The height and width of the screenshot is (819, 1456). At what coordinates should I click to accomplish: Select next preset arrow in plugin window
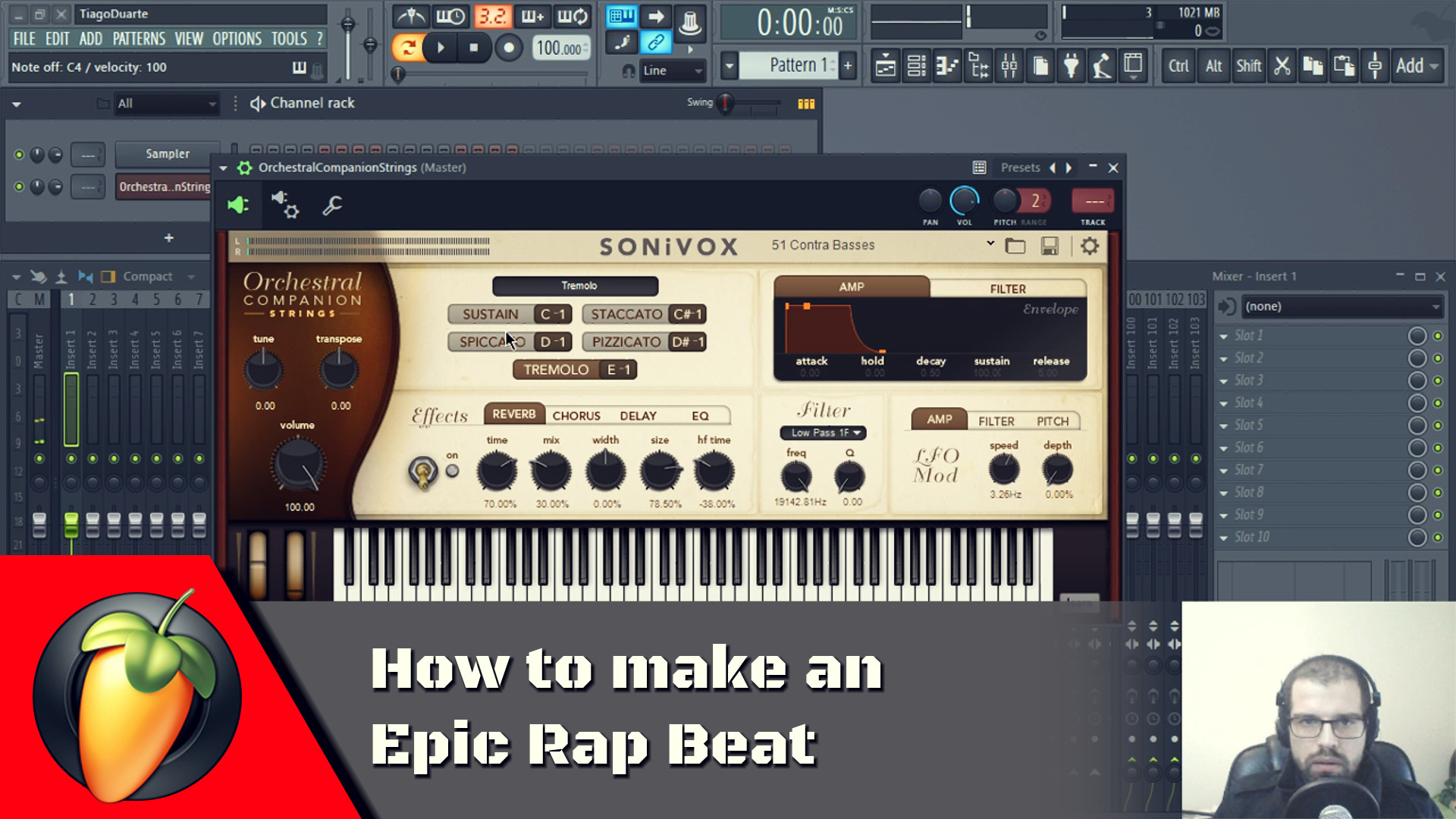[1069, 168]
